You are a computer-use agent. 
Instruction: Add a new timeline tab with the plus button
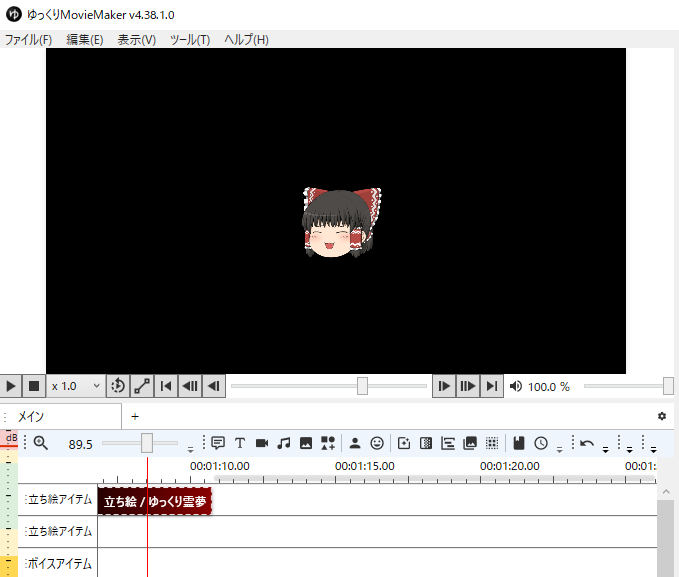[x=135, y=416]
